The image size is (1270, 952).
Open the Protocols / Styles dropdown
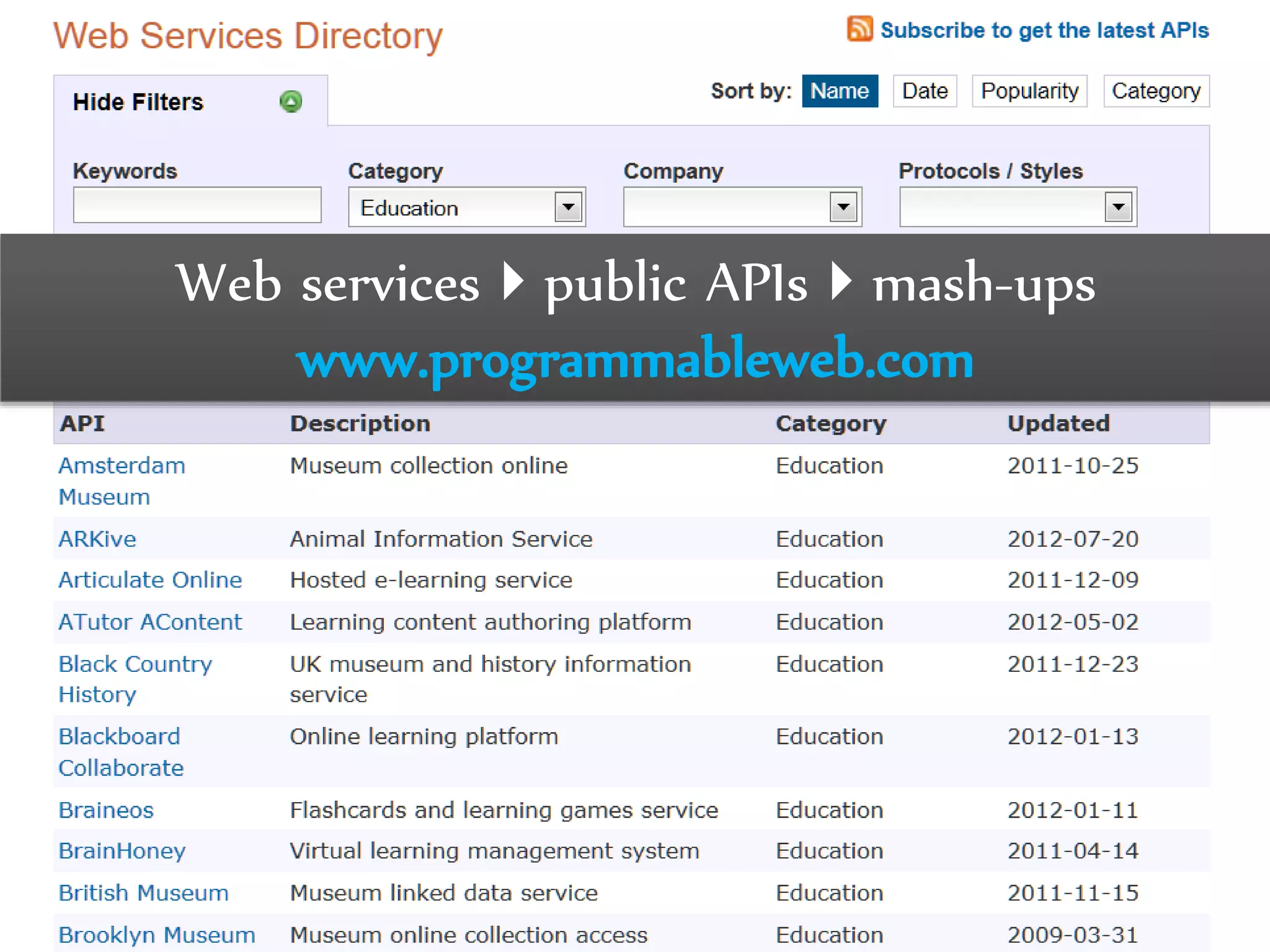pyautogui.click(x=1018, y=207)
